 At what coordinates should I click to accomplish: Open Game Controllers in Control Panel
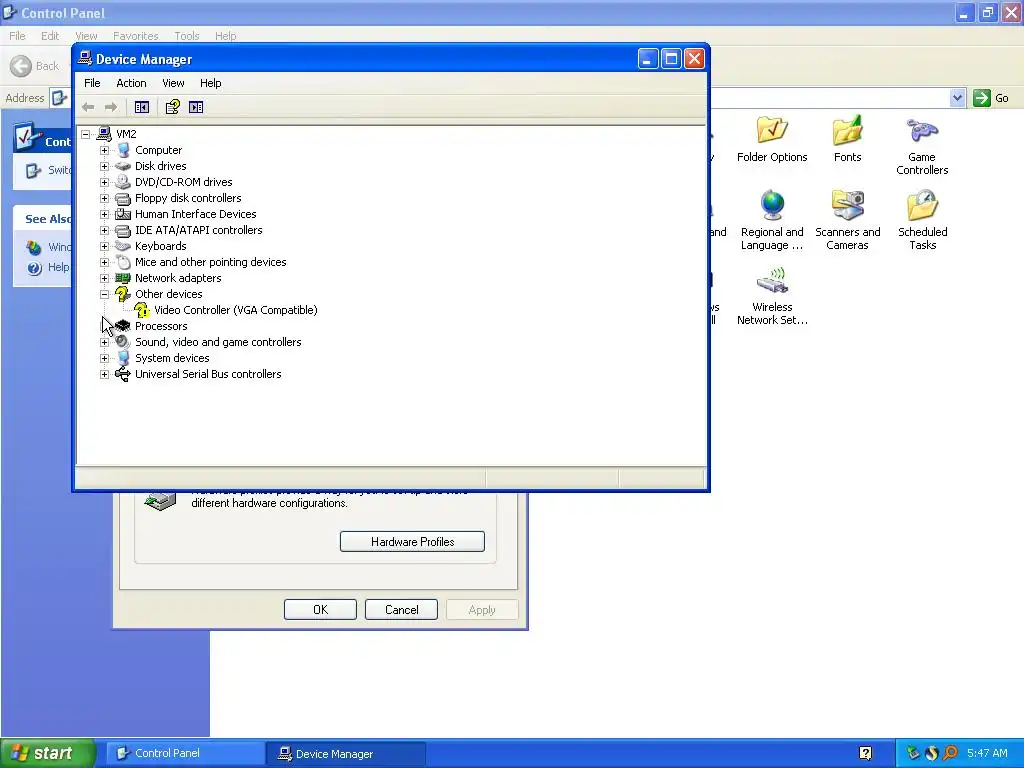point(922,146)
